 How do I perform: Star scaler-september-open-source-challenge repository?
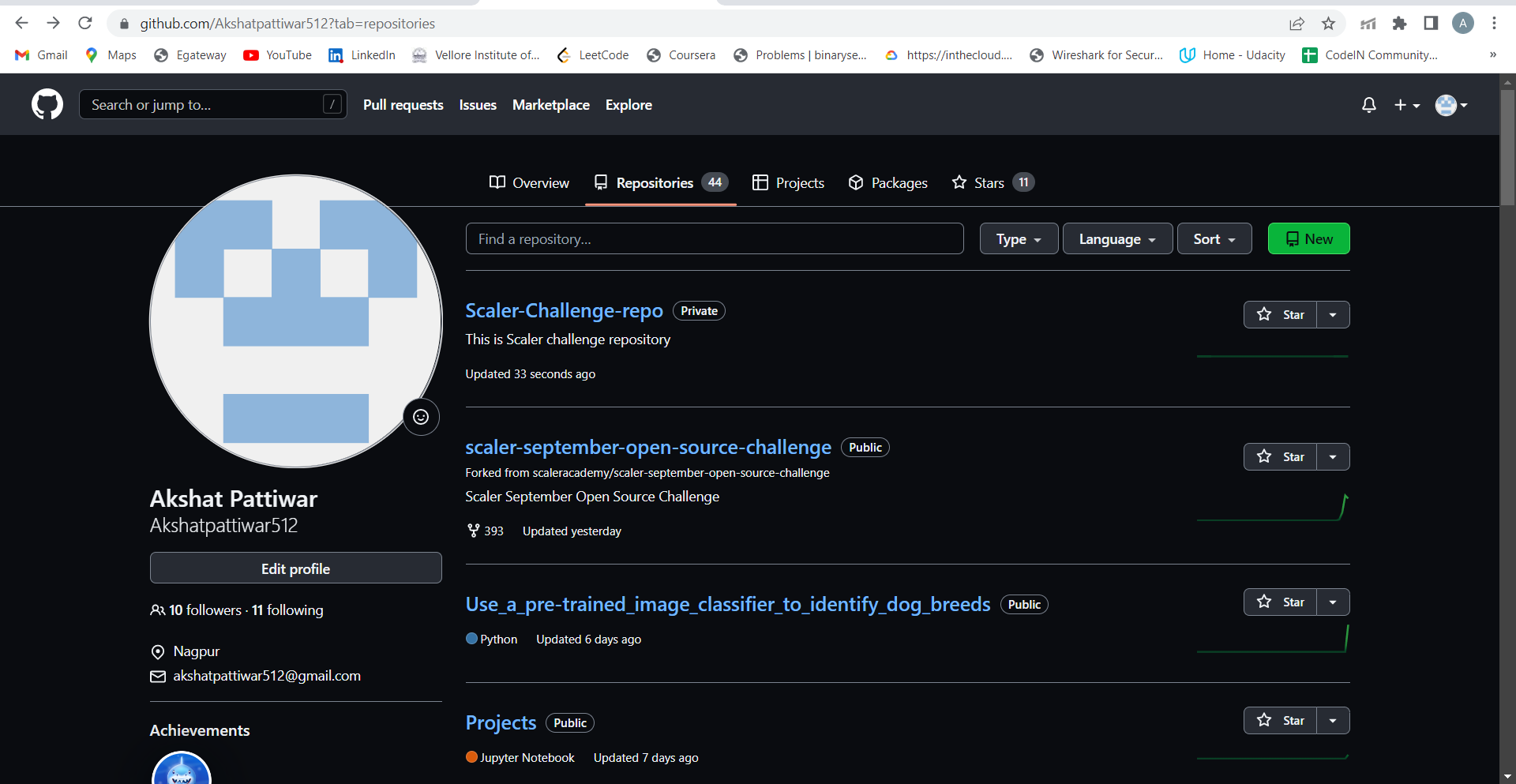click(x=1280, y=456)
